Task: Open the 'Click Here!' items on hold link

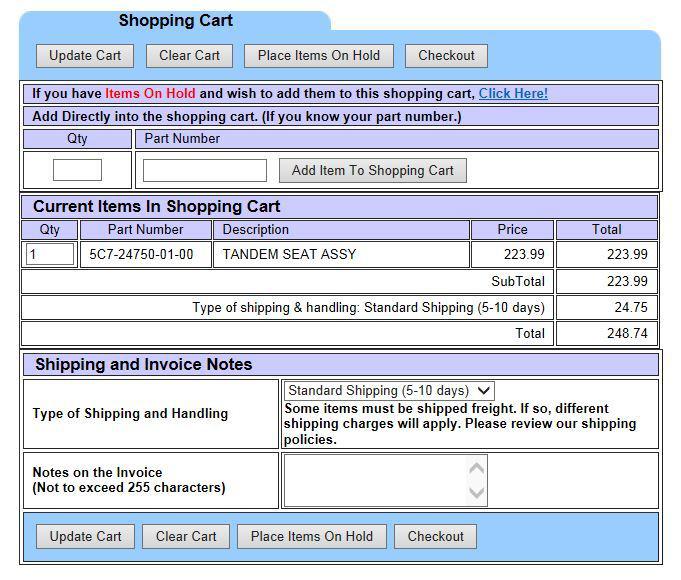Action: coord(513,94)
